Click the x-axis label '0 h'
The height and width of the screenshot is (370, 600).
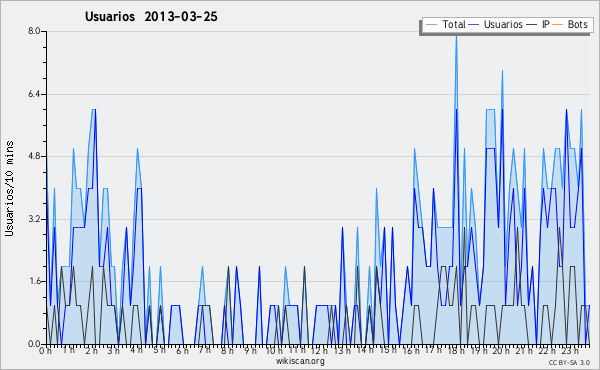(x=46, y=351)
